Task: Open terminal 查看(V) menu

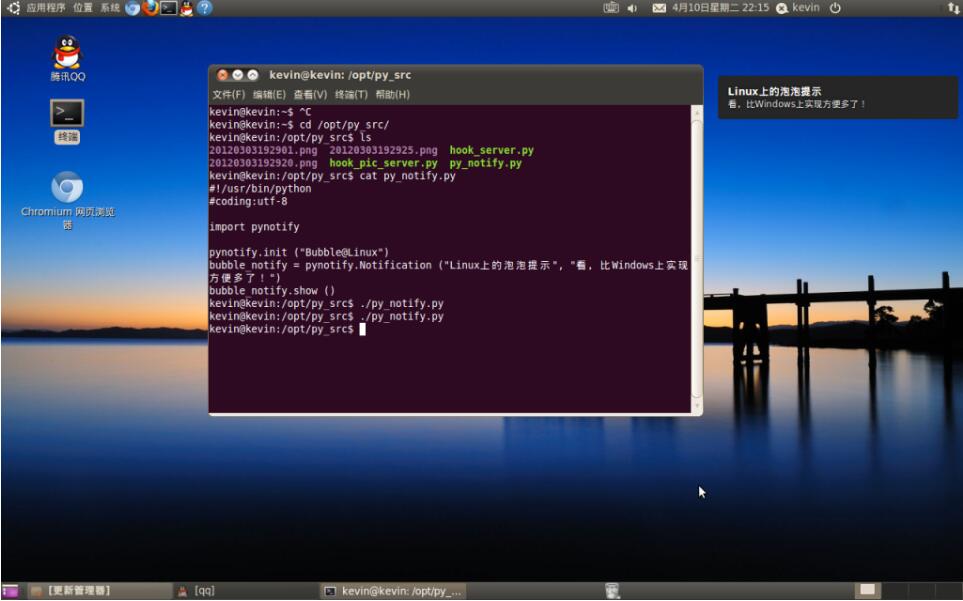Action: [x=310, y=95]
